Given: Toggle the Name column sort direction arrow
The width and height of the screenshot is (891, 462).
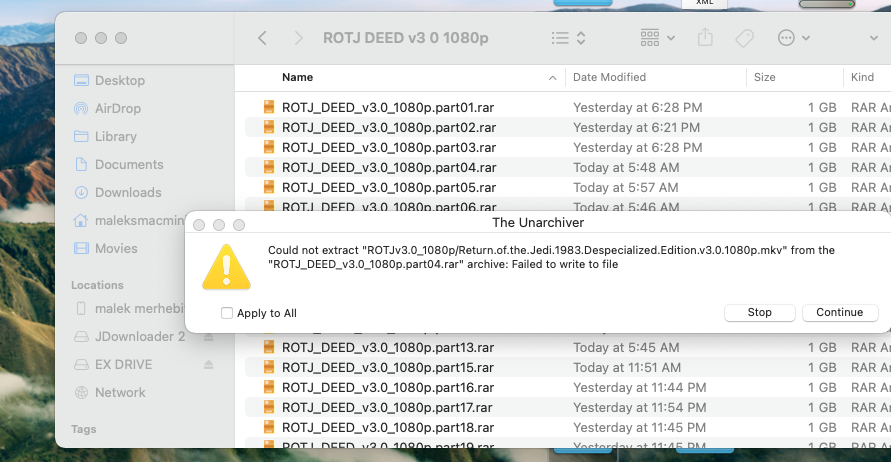Looking at the screenshot, I should (x=552, y=78).
